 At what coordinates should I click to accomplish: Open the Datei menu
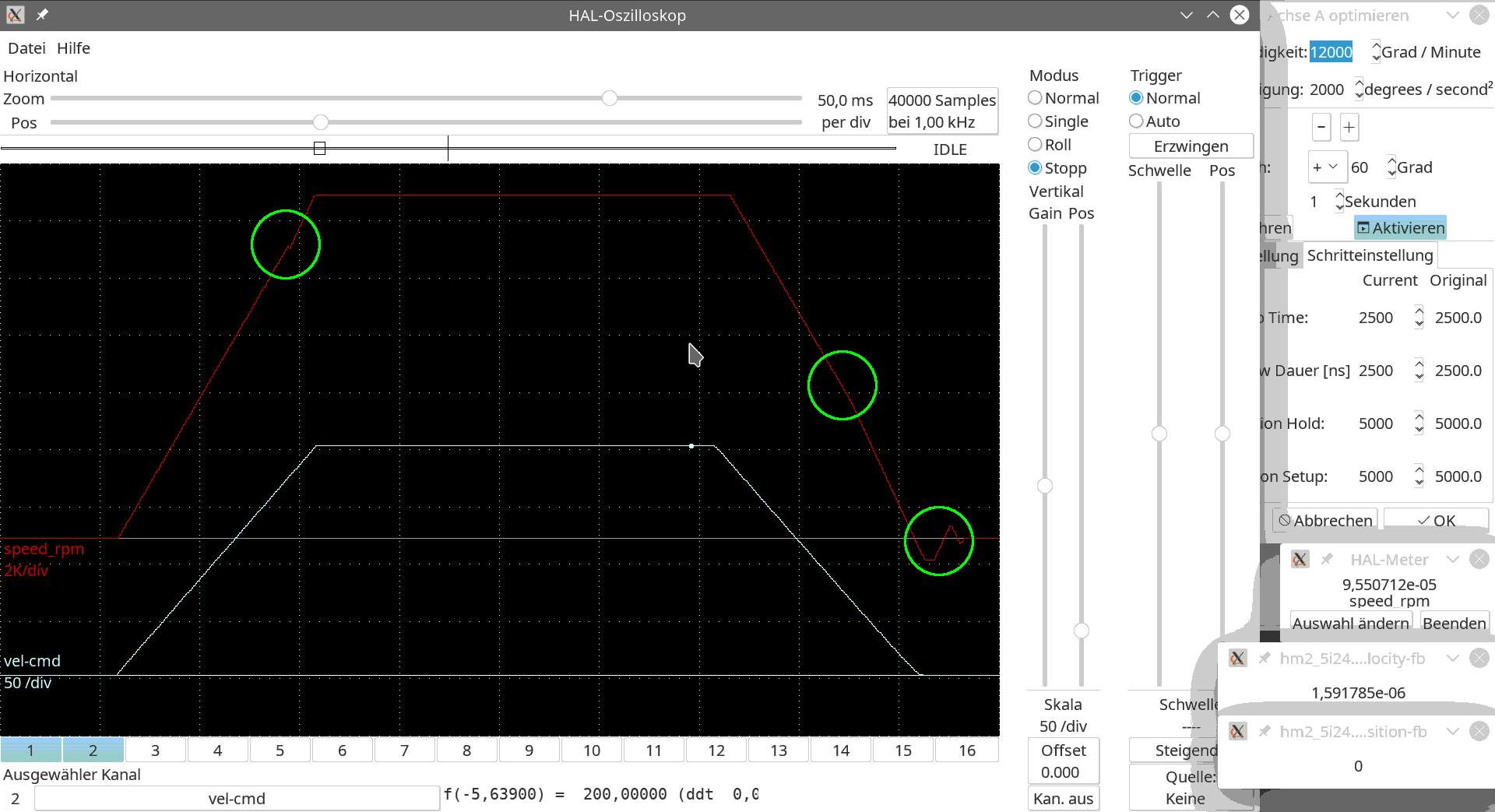(26, 48)
